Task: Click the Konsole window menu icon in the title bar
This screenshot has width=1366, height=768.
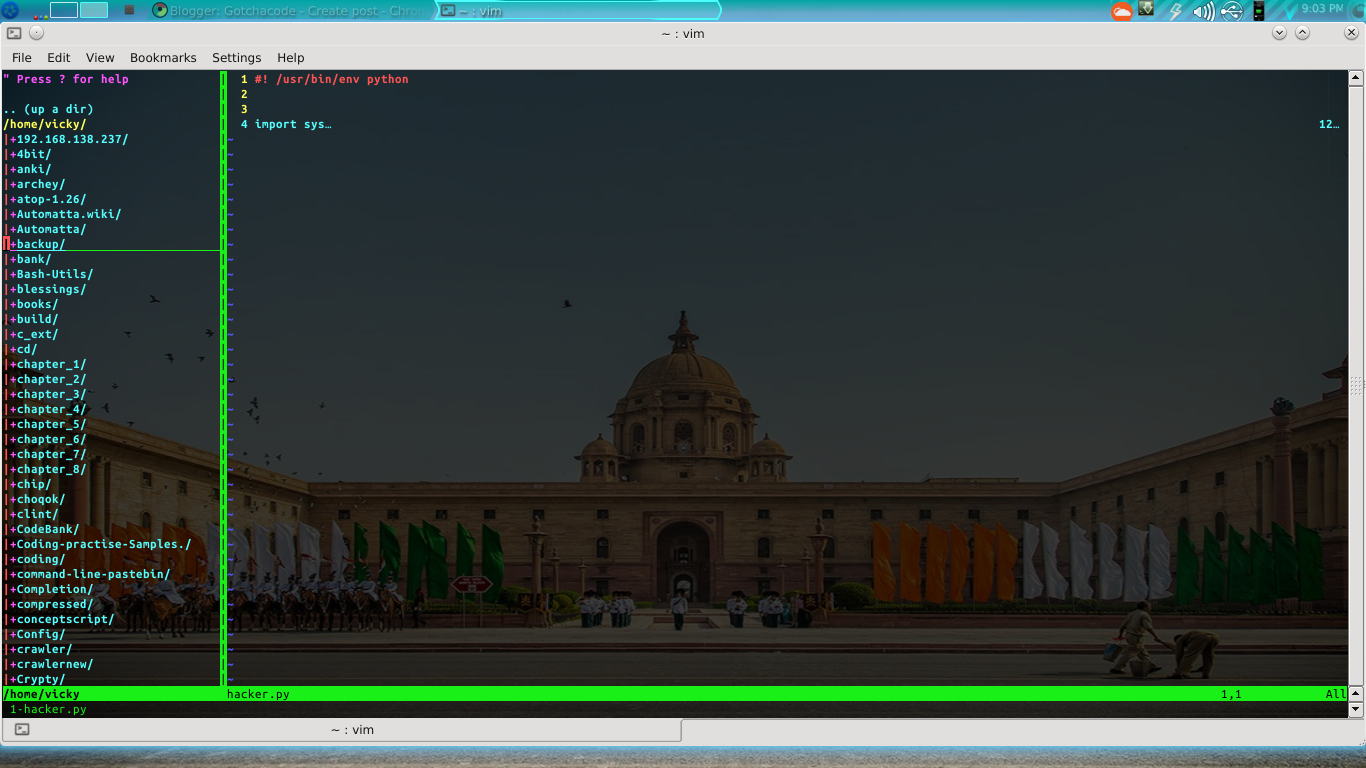Action: coord(14,33)
